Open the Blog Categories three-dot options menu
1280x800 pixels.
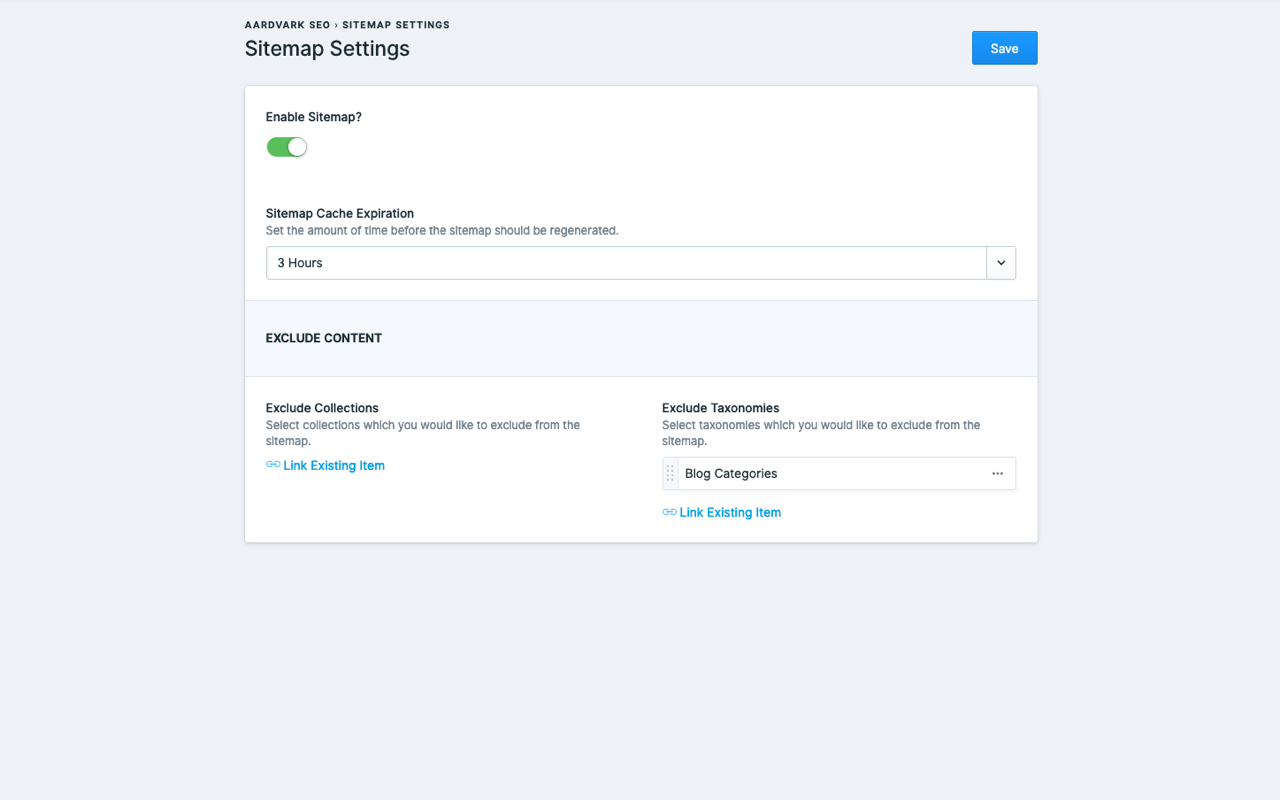pos(997,474)
